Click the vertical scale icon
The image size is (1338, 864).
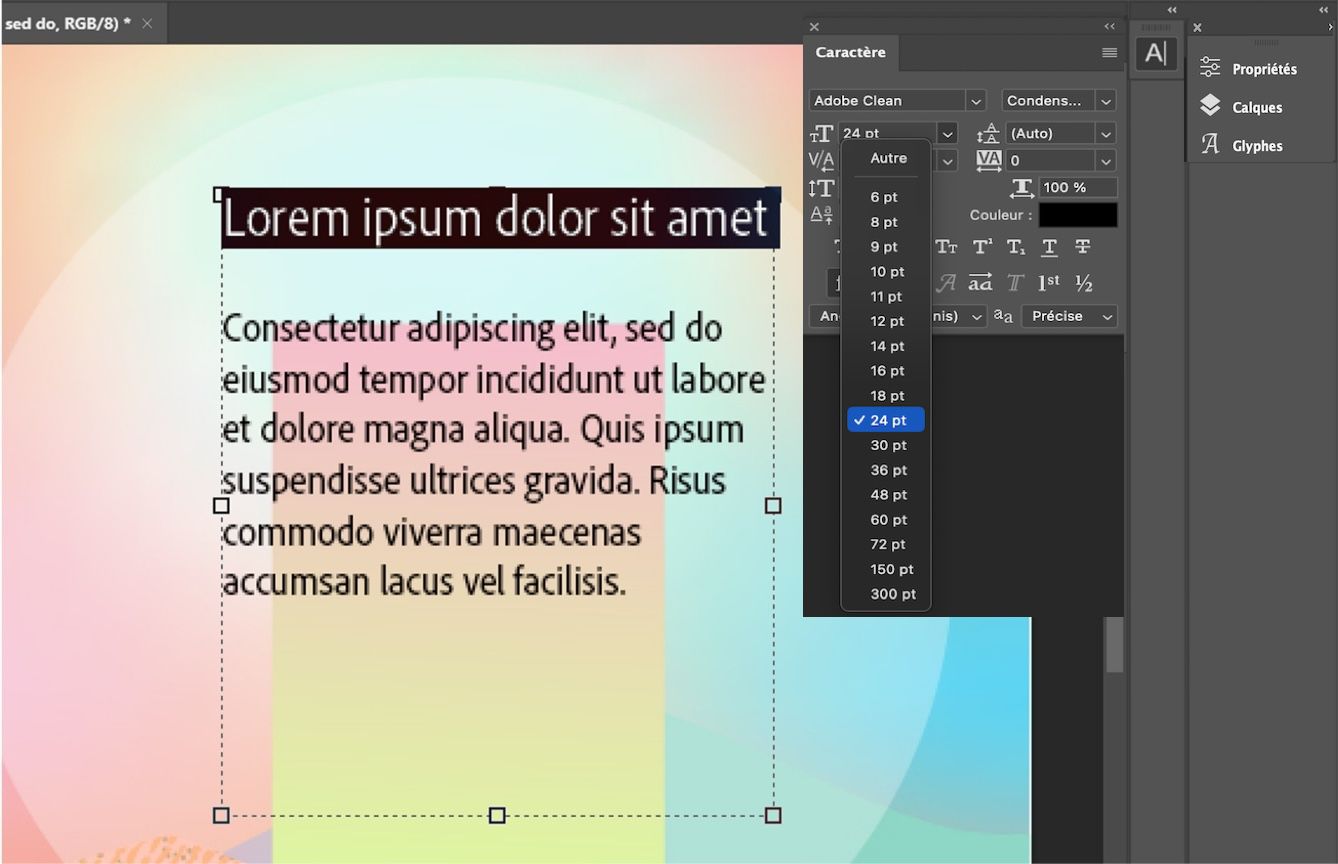click(821, 188)
